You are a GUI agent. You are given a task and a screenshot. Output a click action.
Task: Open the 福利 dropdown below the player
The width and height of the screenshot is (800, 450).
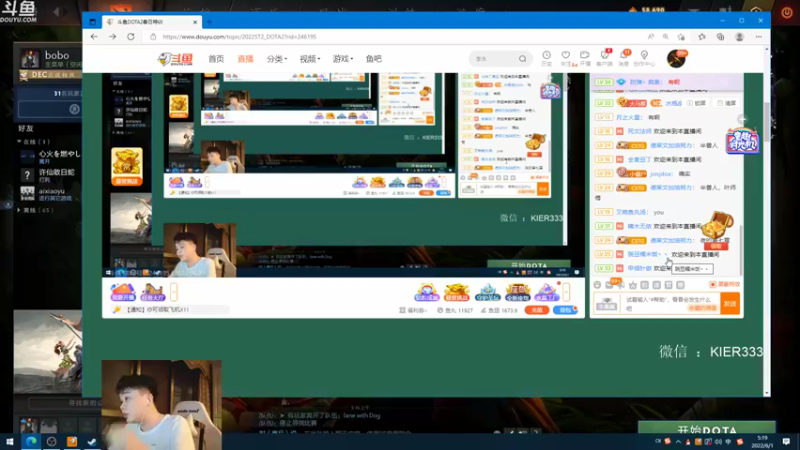pyautogui.click(x=413, y=310)
